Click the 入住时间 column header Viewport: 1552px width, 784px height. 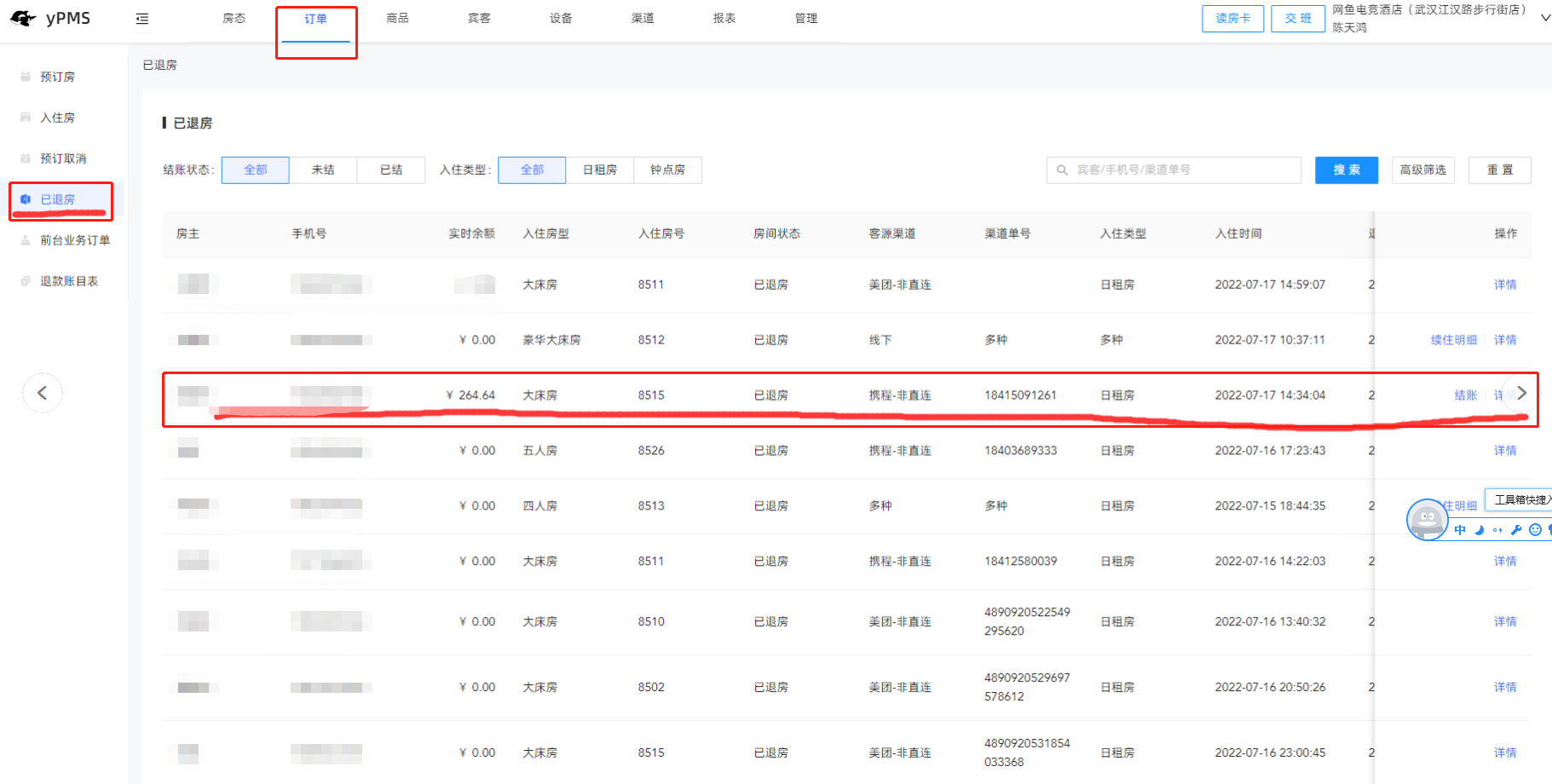1238,233
